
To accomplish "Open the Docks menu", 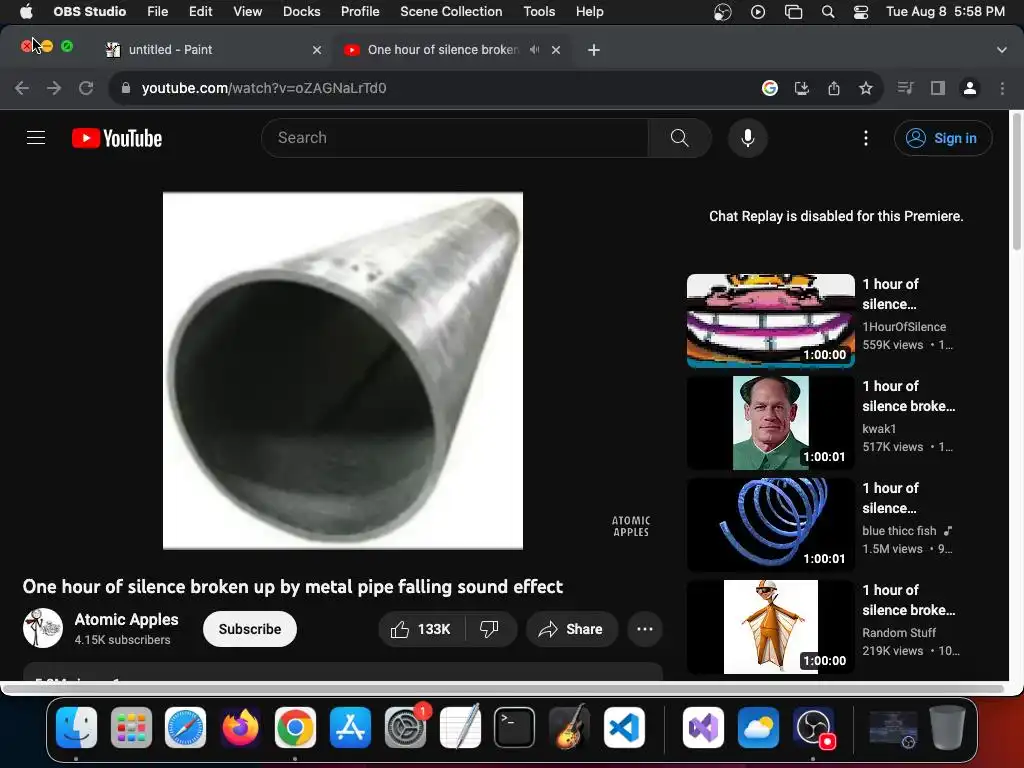I will click(302, 12).
